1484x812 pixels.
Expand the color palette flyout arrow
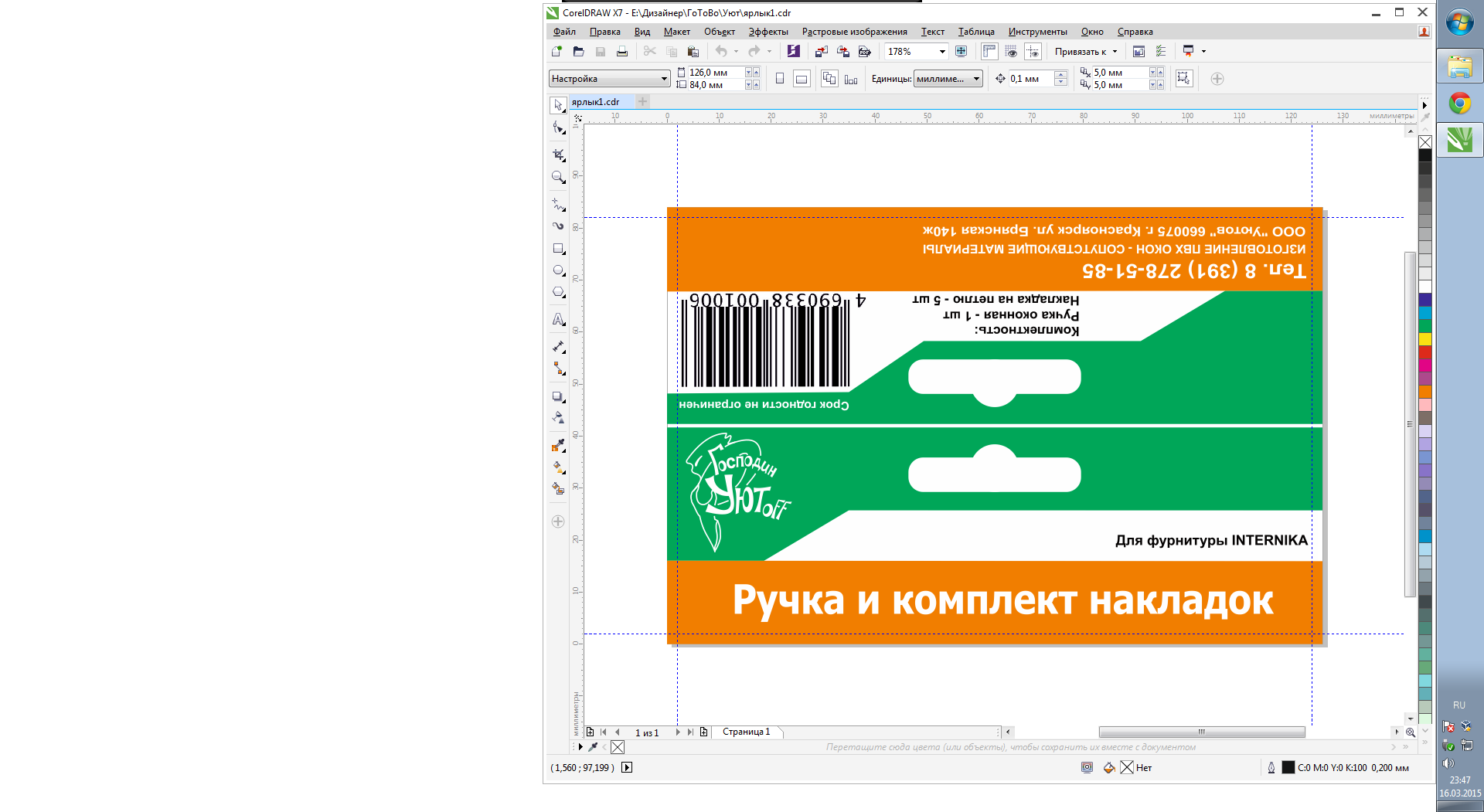(1424, 105)
